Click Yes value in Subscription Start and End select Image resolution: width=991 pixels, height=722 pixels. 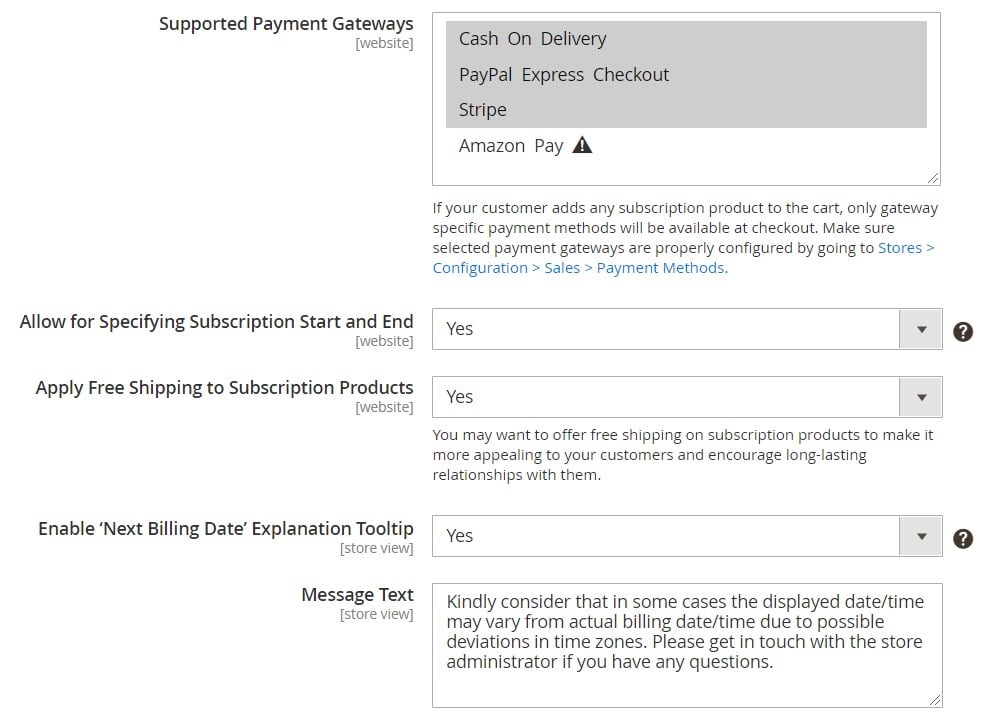pos(459,329)
